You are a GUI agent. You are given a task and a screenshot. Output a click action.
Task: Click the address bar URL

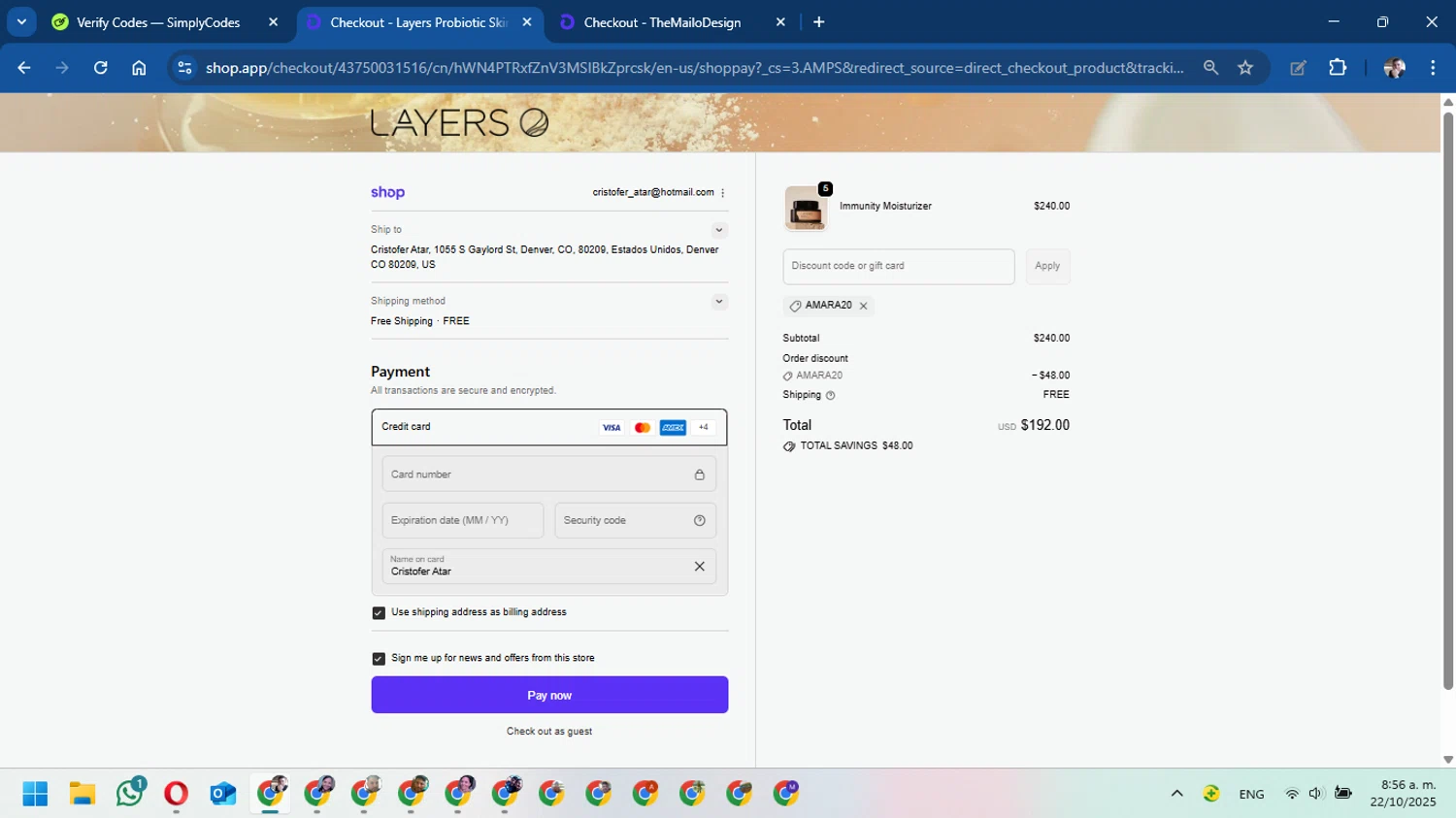click(694, 68)
